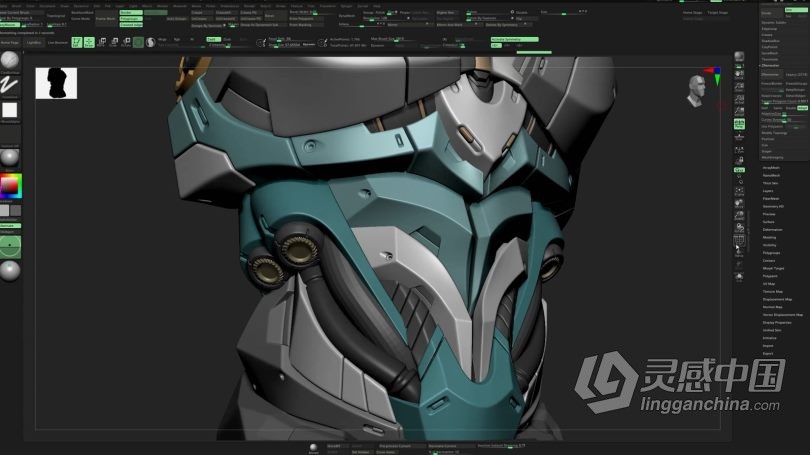The height and width of the screenshot is (455, 810).
Task: Expand the Deformation subpalette
Action: click(773, 230)
